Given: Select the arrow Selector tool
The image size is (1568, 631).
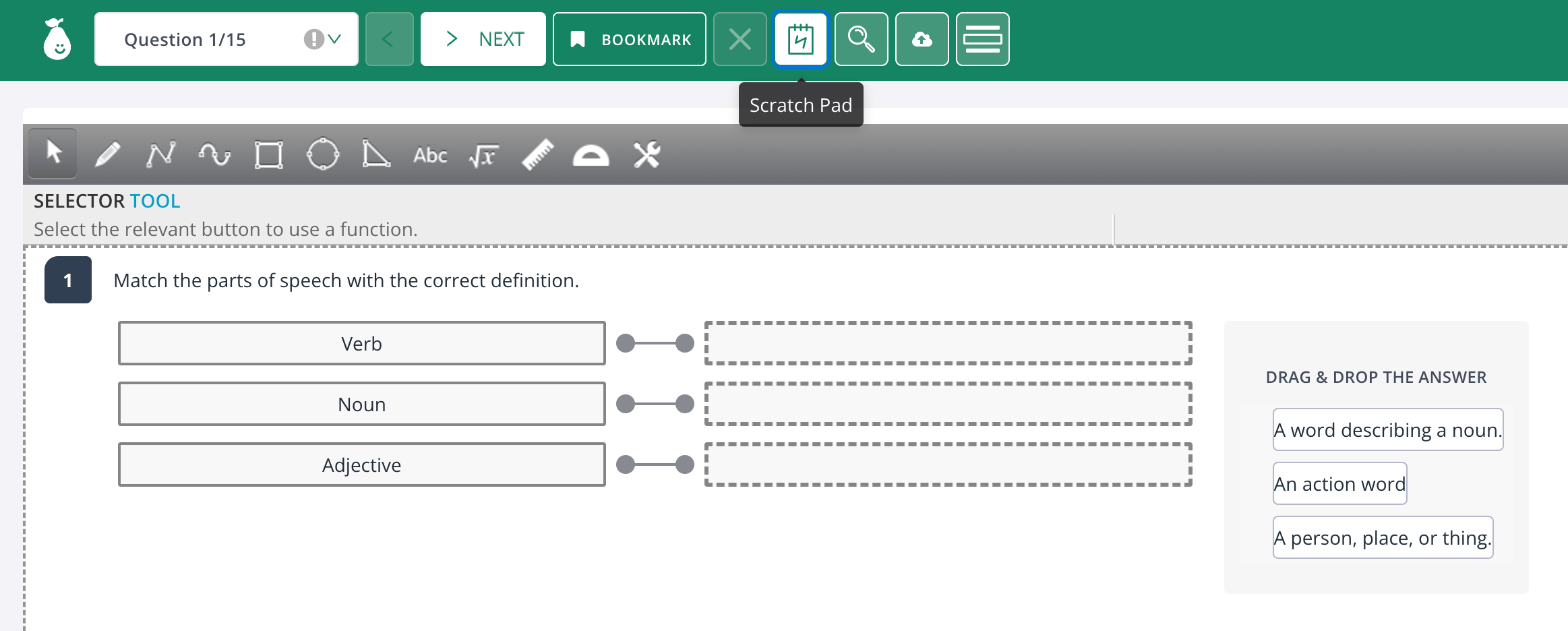Looking at the screenshot, I should point(54,154).
